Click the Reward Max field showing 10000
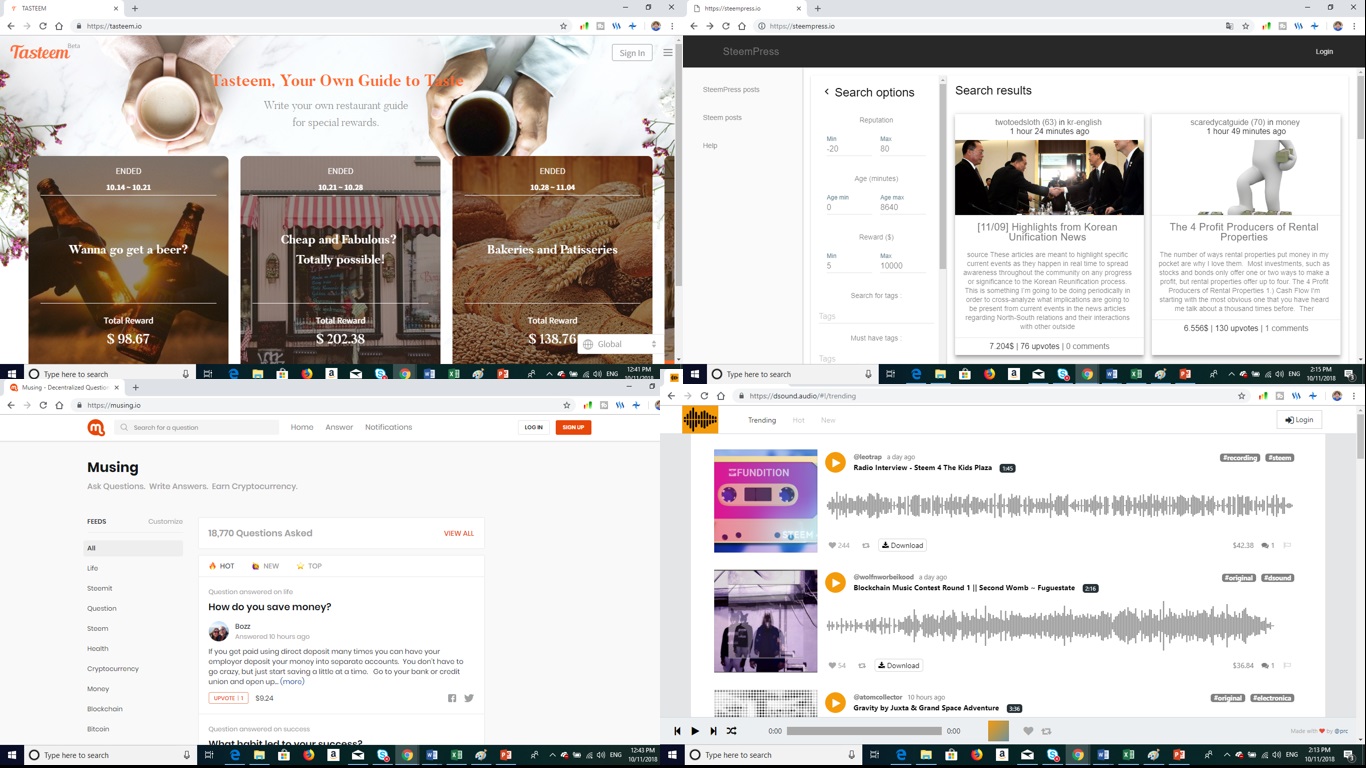The width and height of the screenshot is (1366, 768). pos(902,266)
